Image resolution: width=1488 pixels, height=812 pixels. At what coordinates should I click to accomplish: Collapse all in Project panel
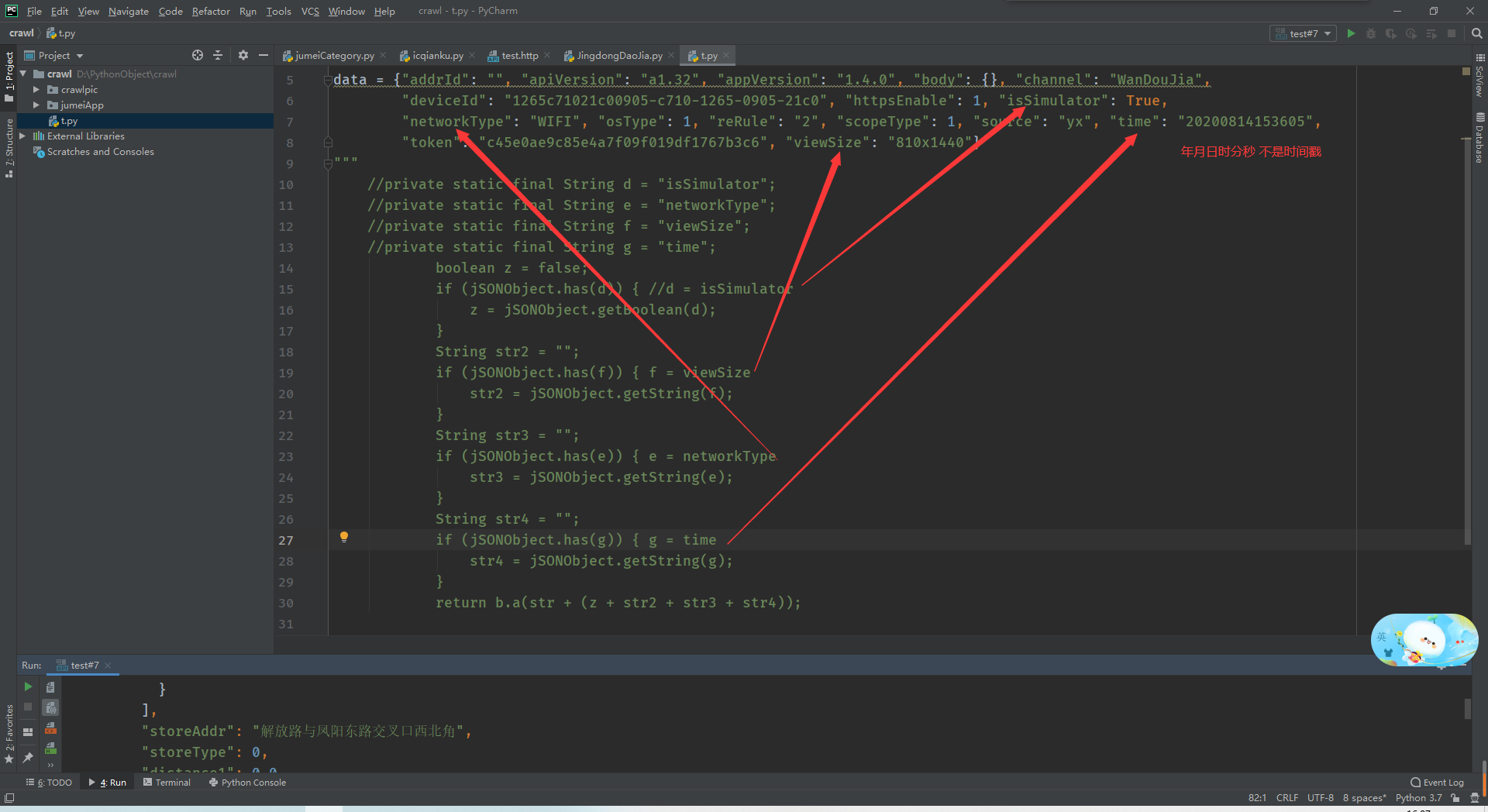point(218,55)
